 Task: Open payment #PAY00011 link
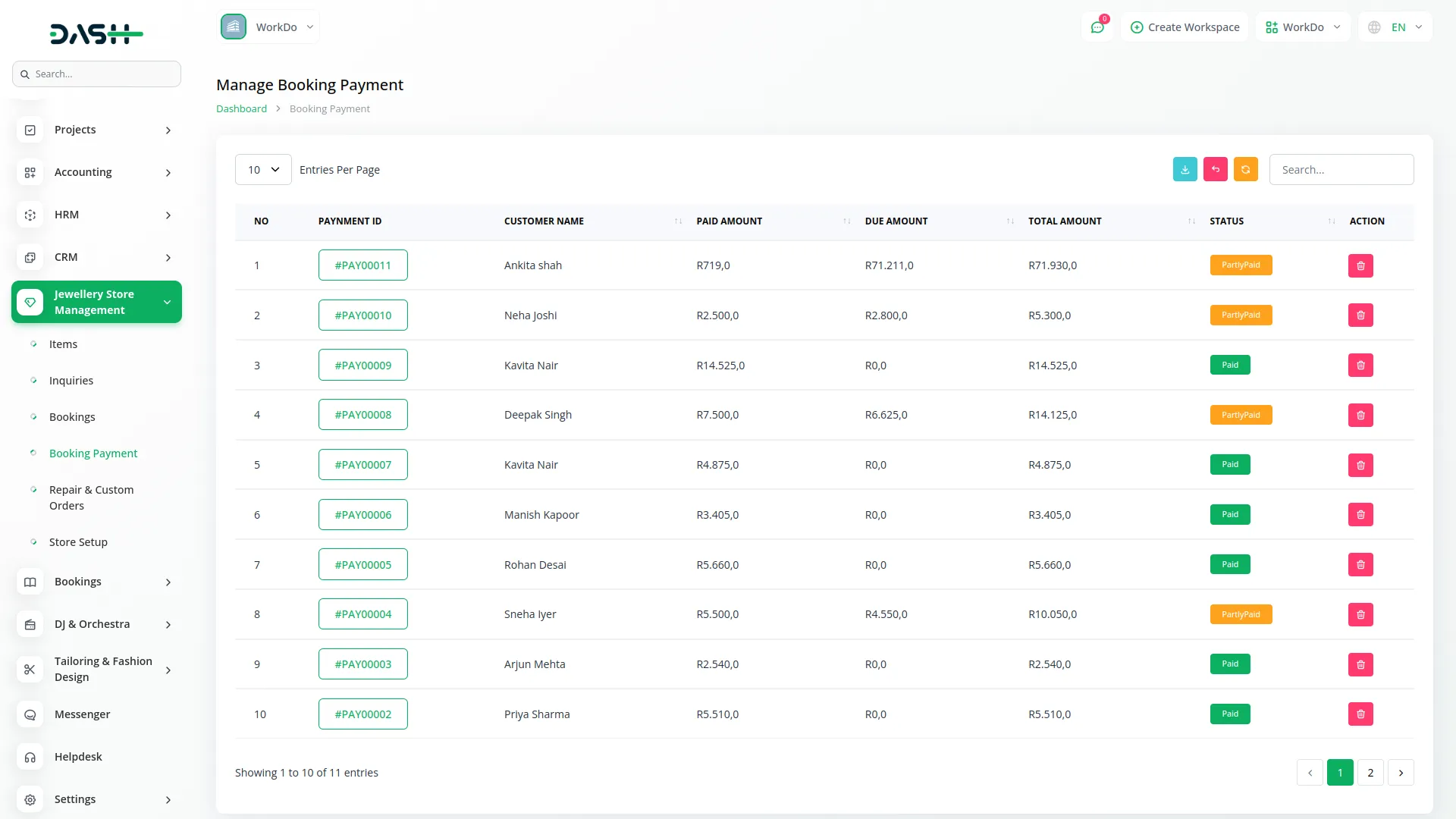(362, 265)
